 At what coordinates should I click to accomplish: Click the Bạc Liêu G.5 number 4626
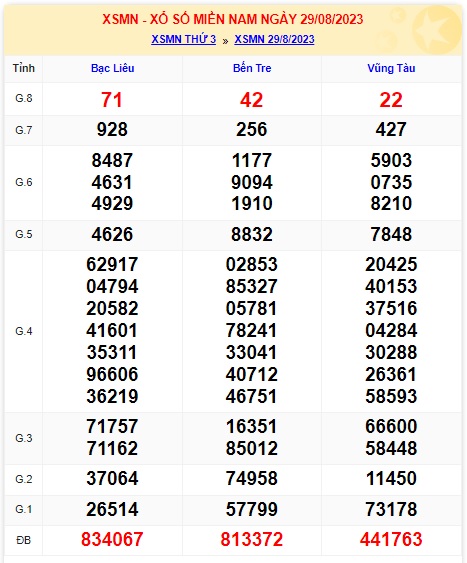(112, 234)
